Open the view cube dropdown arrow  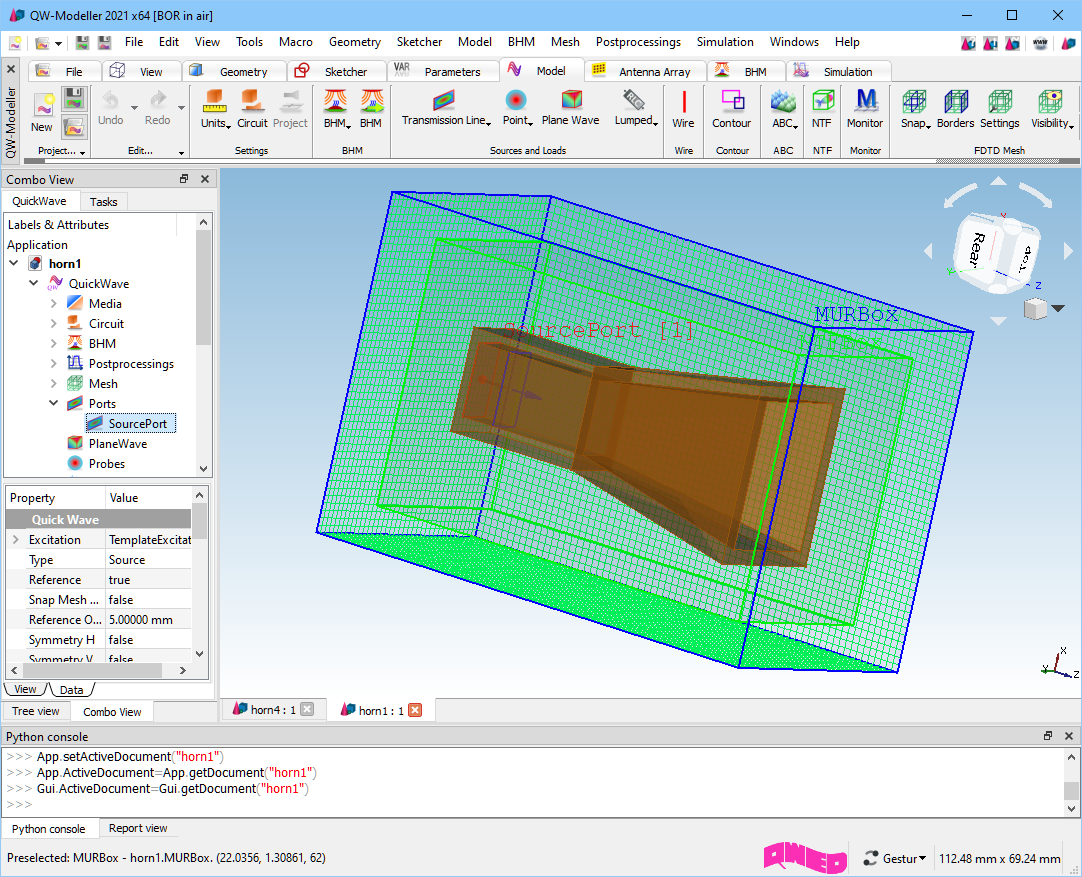(1058, 308)
